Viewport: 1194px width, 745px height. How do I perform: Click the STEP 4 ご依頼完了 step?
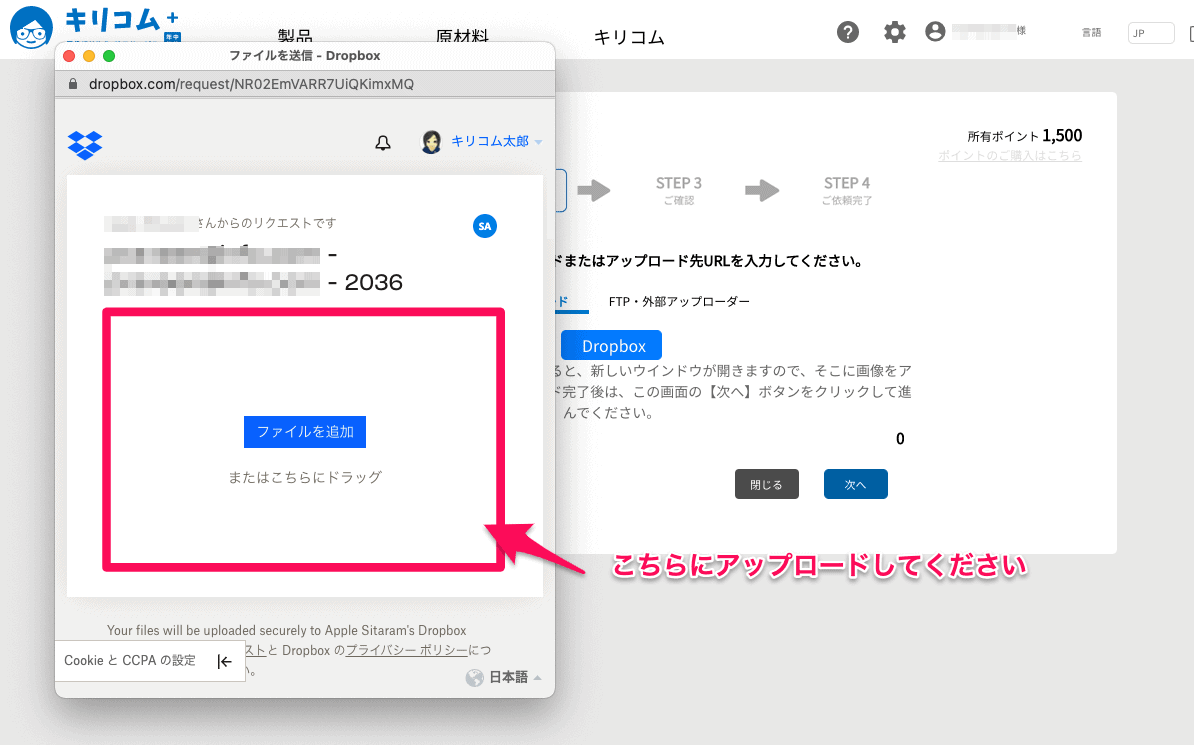pos(847,190)
